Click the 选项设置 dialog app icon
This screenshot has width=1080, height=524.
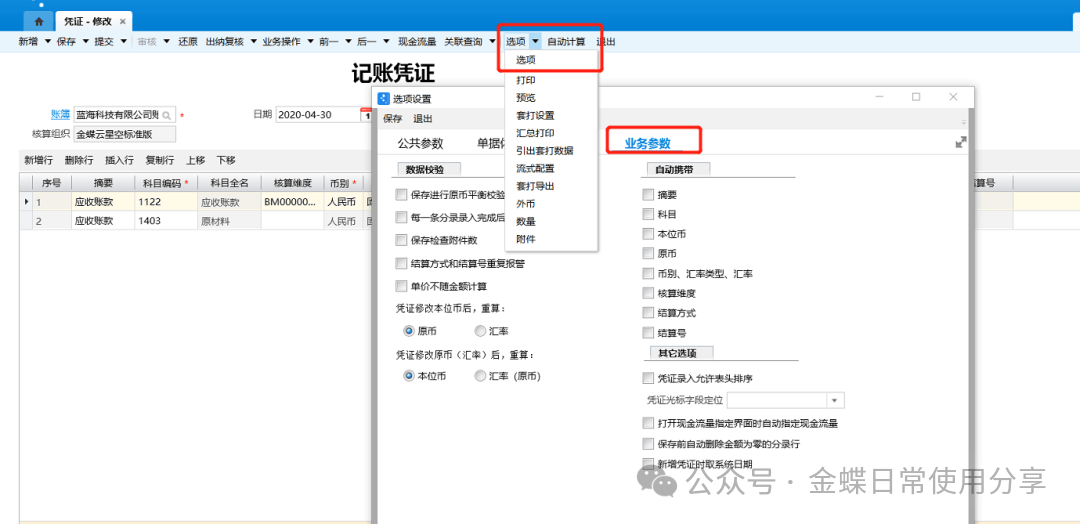(383, 98)
